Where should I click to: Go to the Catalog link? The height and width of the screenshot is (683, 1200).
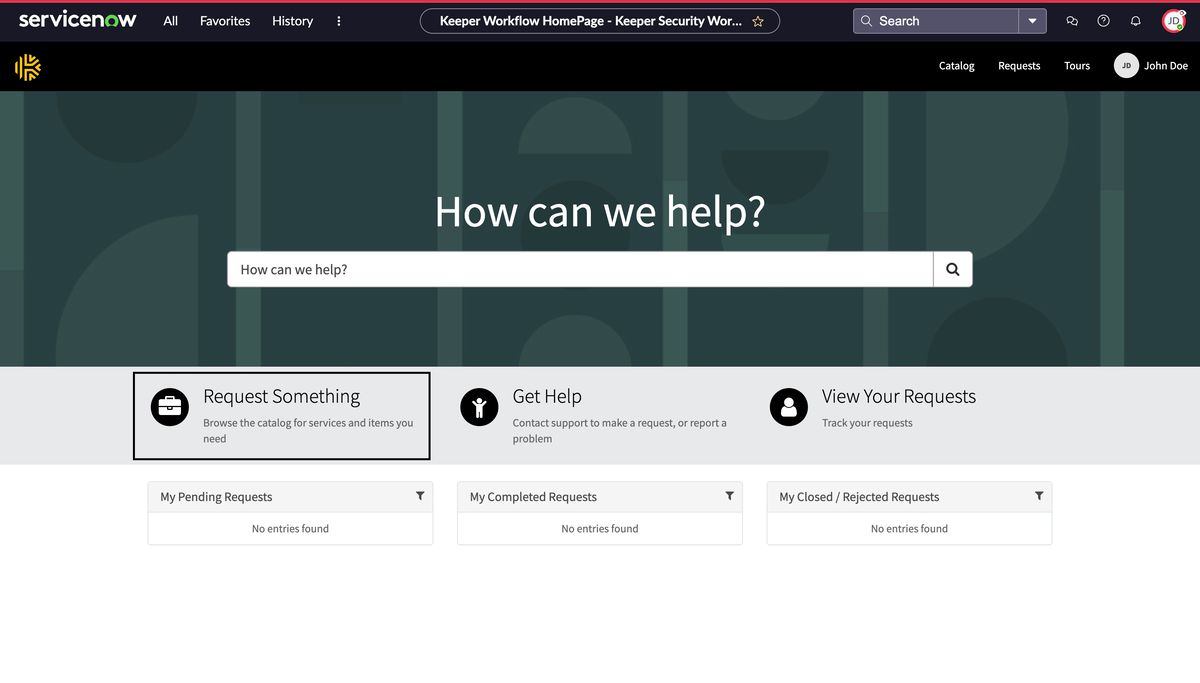point(956,66)
